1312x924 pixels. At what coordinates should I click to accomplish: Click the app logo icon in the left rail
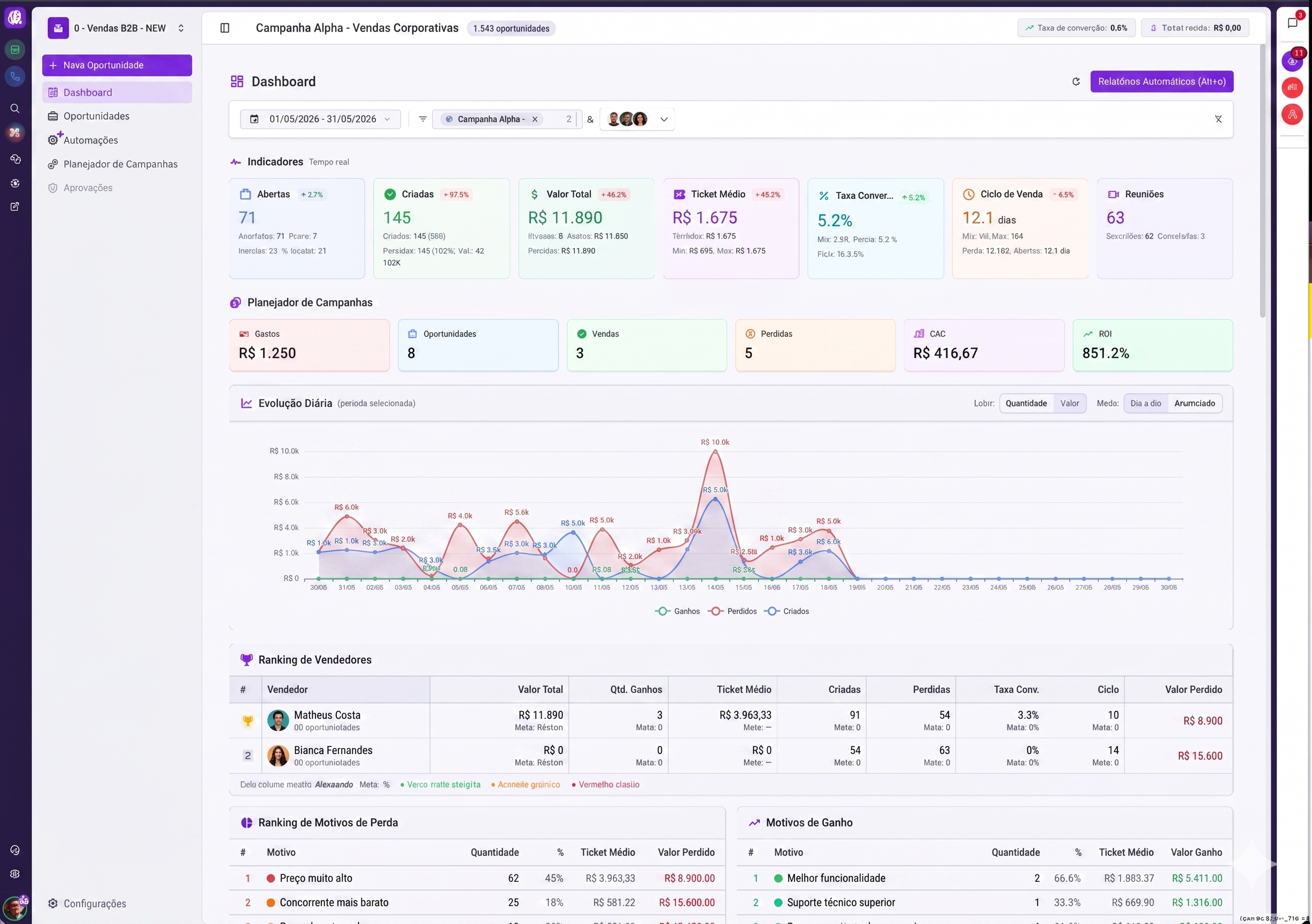[x=16, y=18]
